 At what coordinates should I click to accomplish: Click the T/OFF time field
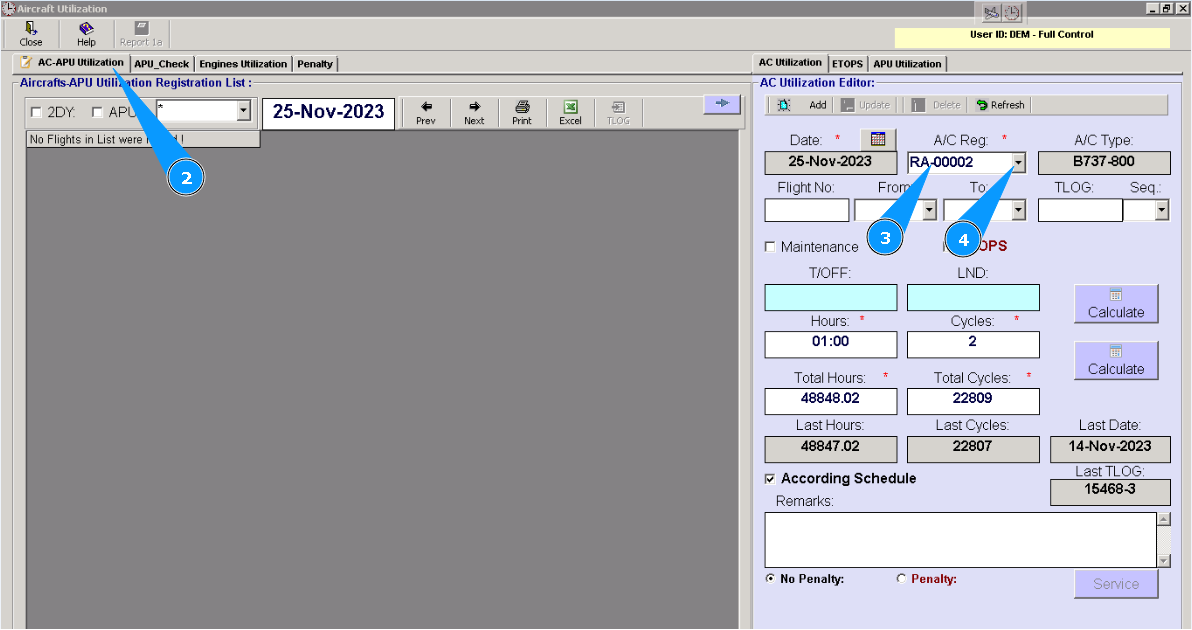click(831, 298)
